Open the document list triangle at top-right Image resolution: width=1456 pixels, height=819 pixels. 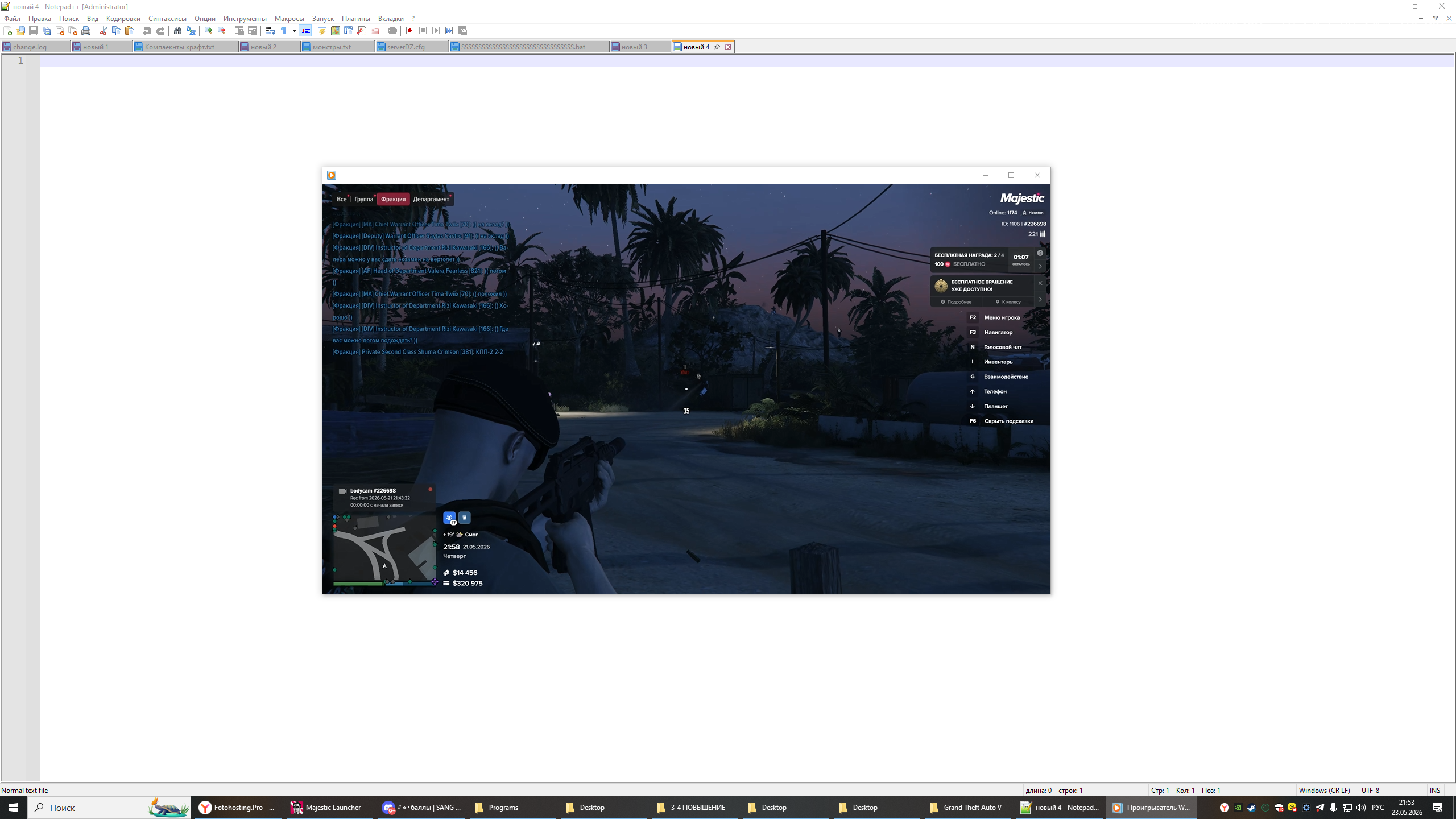pyautogui.click(x=1436, y=19)
